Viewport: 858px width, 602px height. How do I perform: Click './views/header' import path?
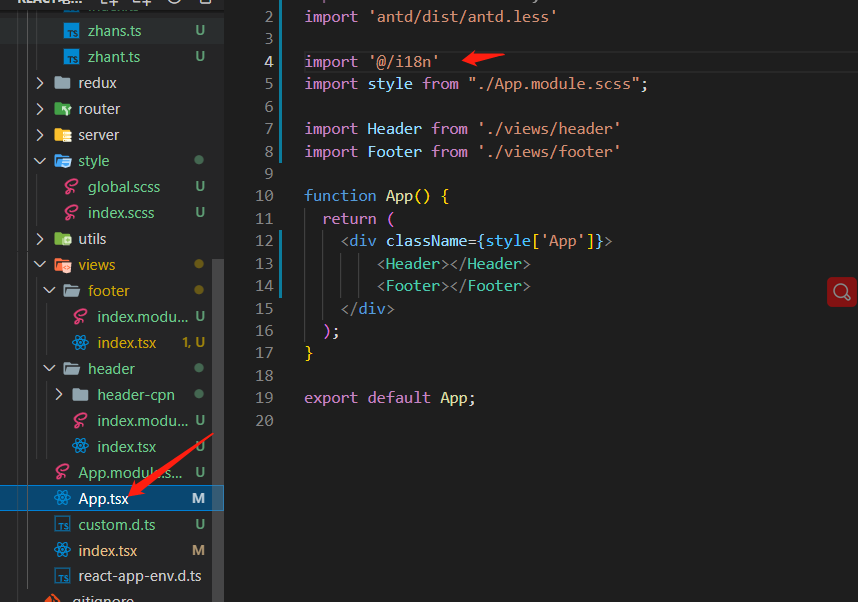[549, 129]
